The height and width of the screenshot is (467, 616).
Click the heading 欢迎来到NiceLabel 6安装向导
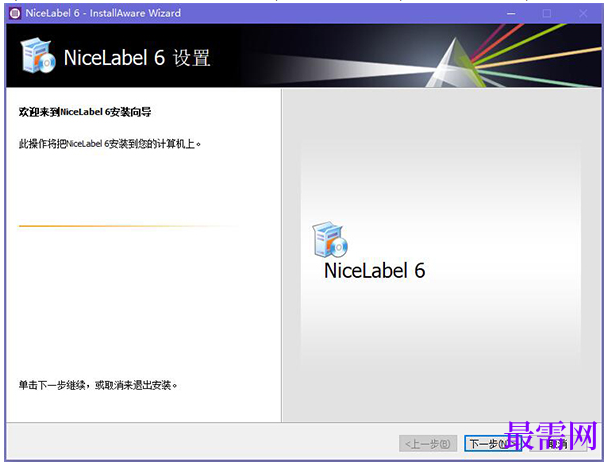click(x=85, y=112)
